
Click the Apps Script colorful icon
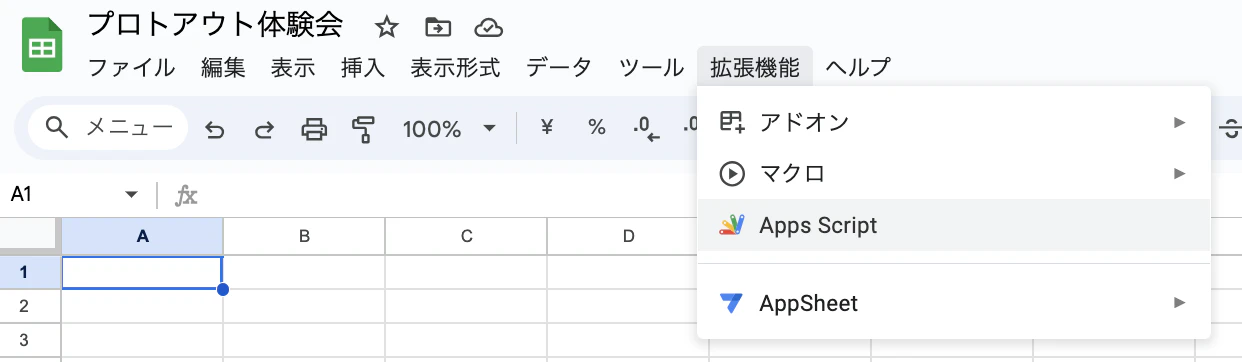[x=732, y=225]
